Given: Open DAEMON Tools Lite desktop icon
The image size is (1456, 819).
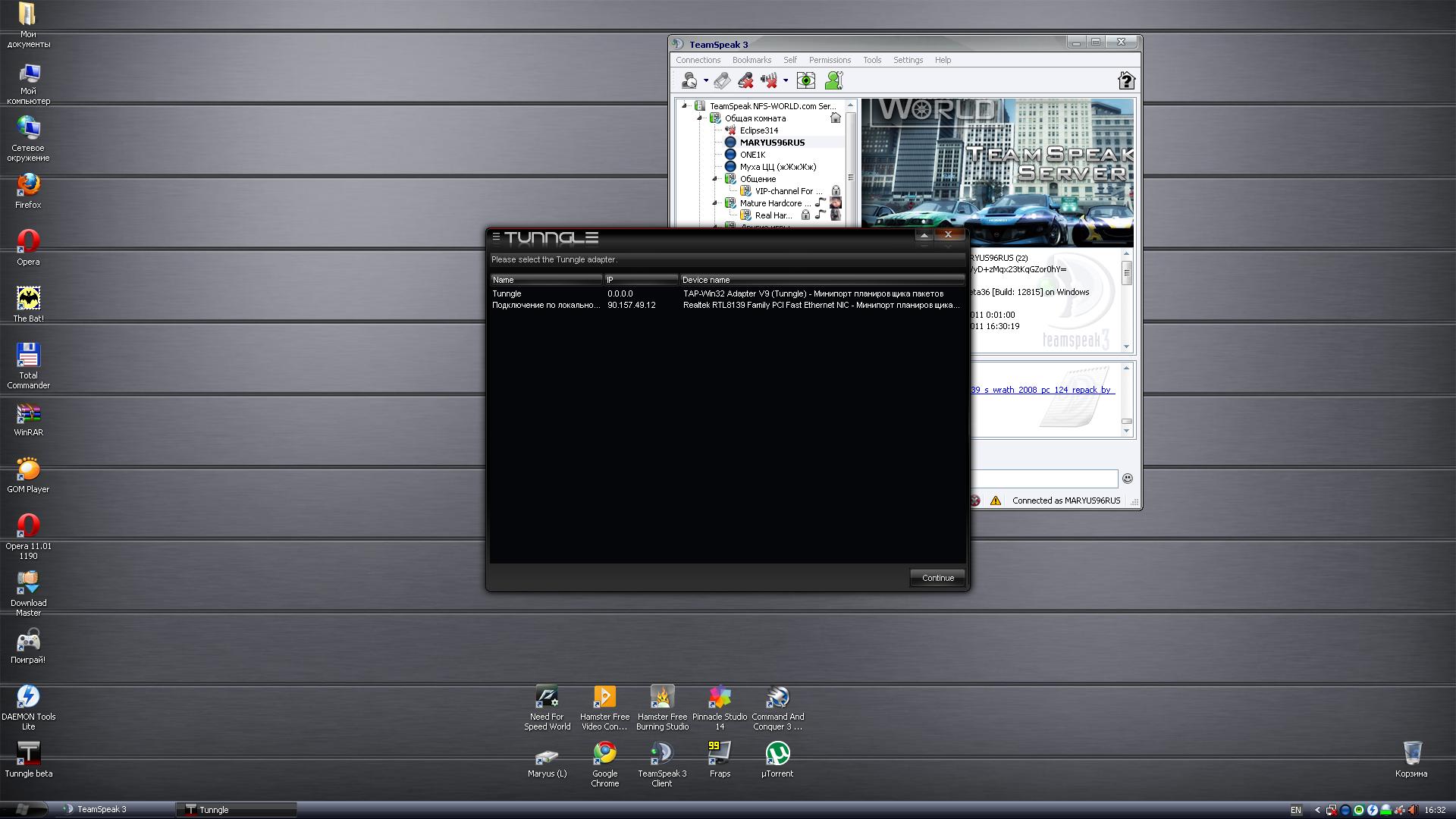Looking at the screenshot, I should tap(28, 708).
